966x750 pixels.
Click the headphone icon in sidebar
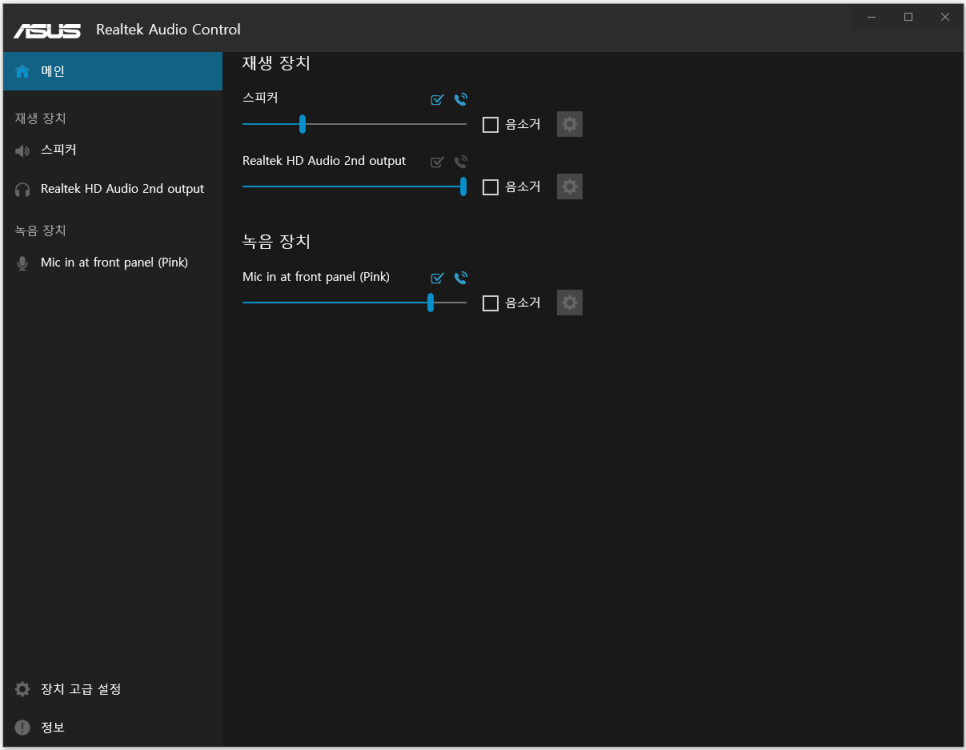pos(22,190)
